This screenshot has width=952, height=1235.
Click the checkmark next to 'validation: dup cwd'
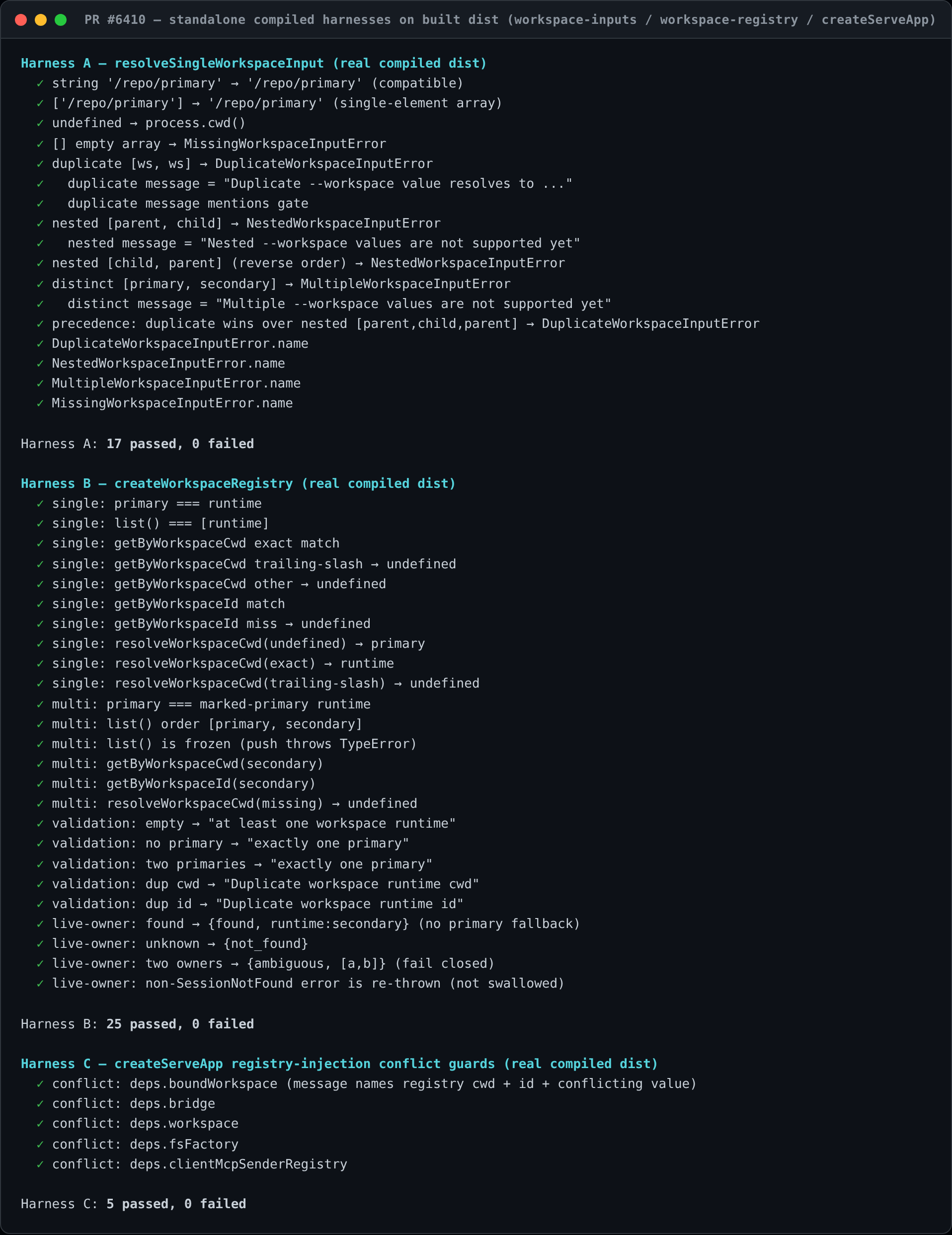pyautogui.click(x=40, y=884)
